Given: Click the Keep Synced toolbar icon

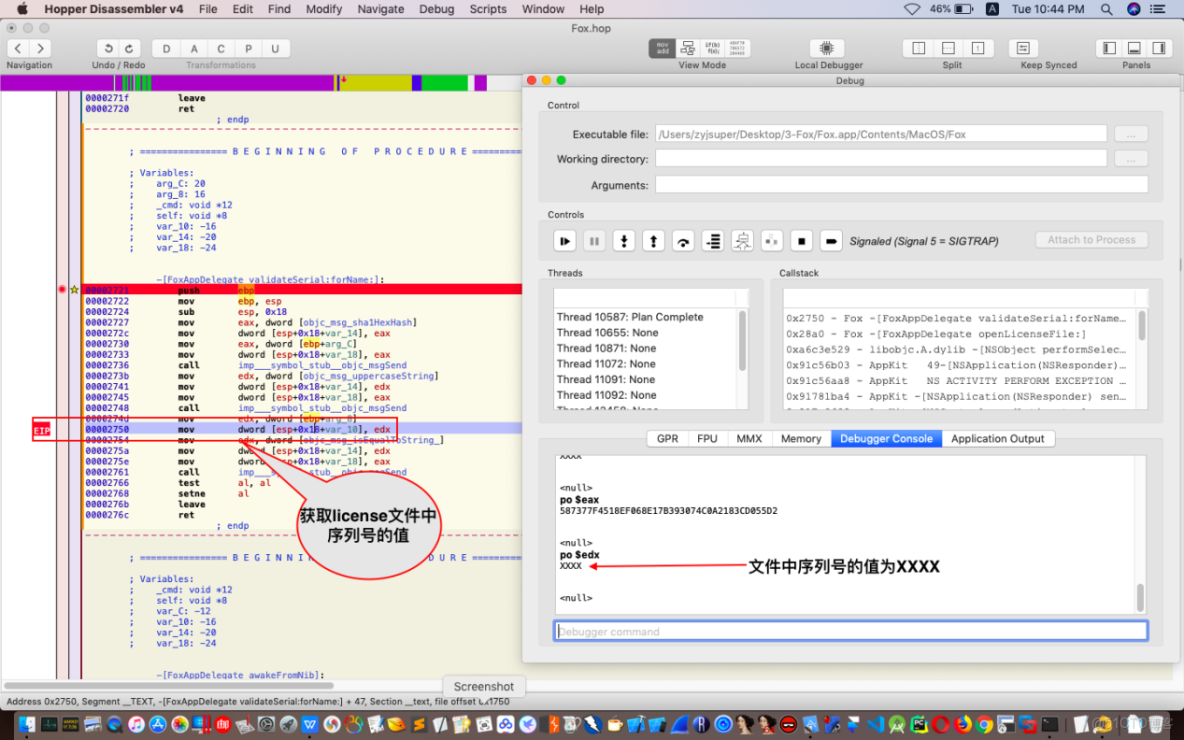Looking at the screenshot, I should point(1023,47).
